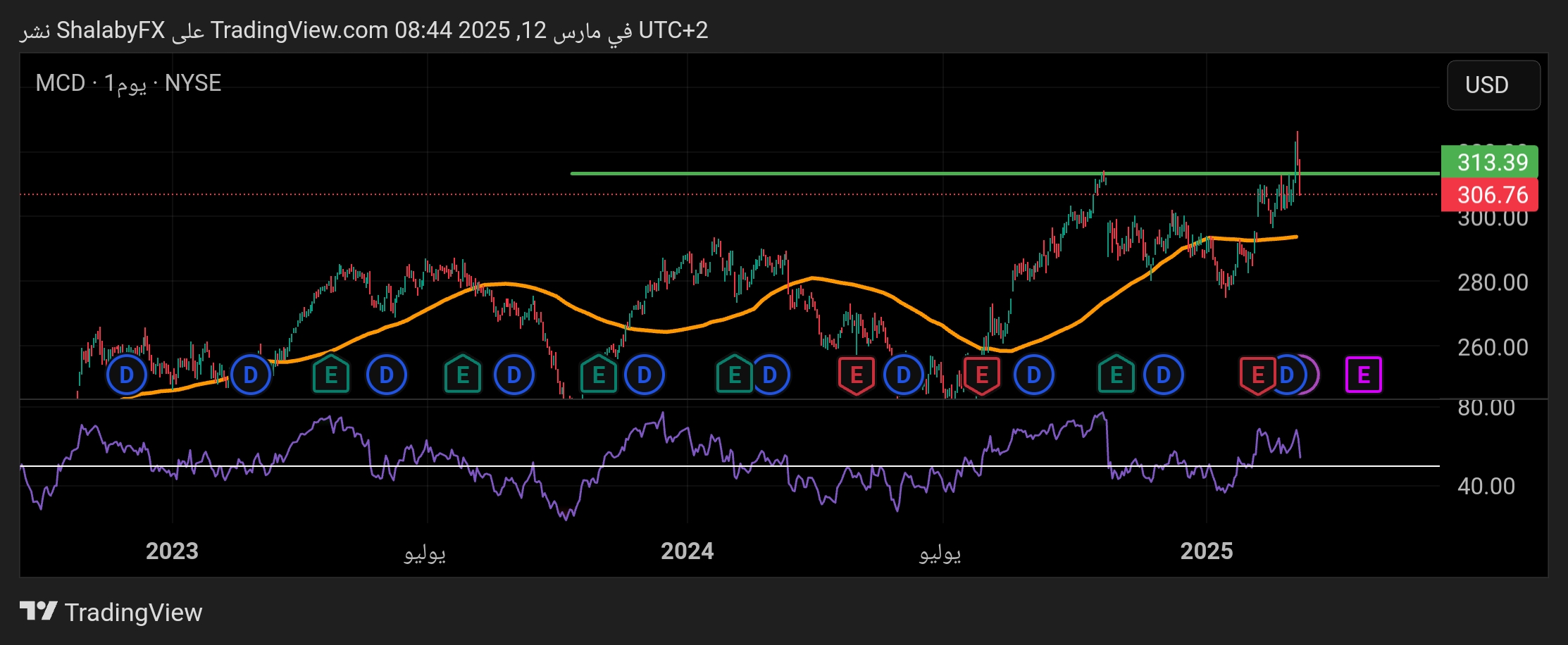Select the white RSI midline
Screen dimensions: 1568x645
[730, 466]
